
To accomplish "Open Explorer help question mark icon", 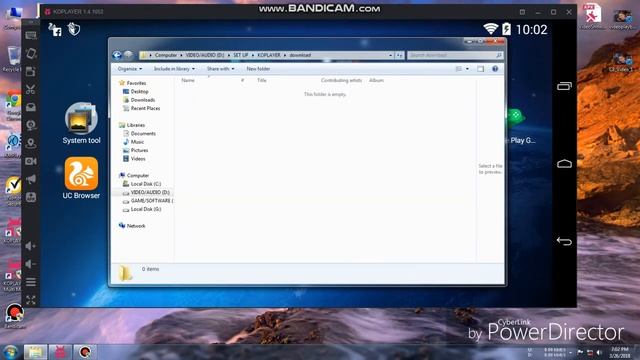I will [495, 69].
